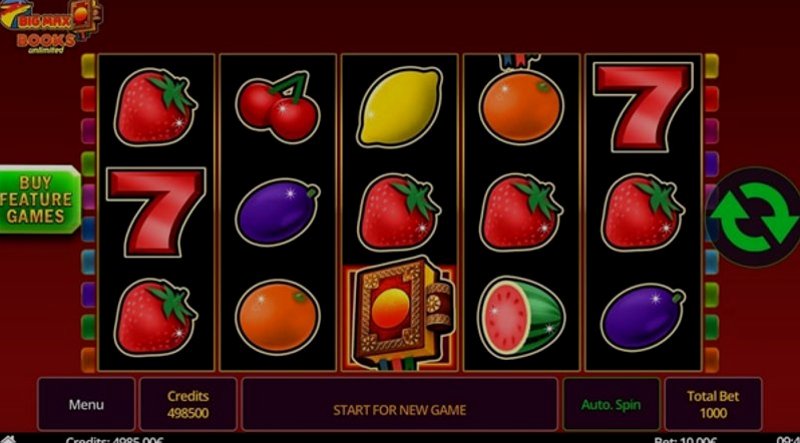The width and height of the screenshot is (800, 443).
Task: Click the lemon symbol on reel three
Action: 399,107
